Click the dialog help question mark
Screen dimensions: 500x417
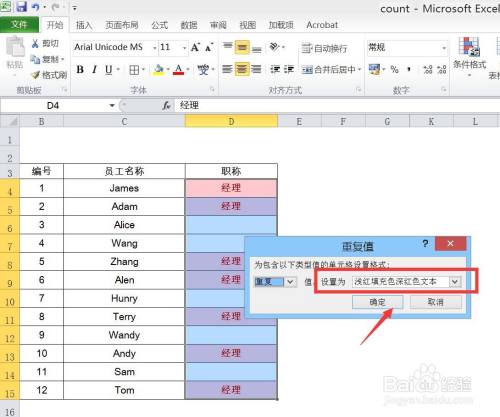point(425,243)
